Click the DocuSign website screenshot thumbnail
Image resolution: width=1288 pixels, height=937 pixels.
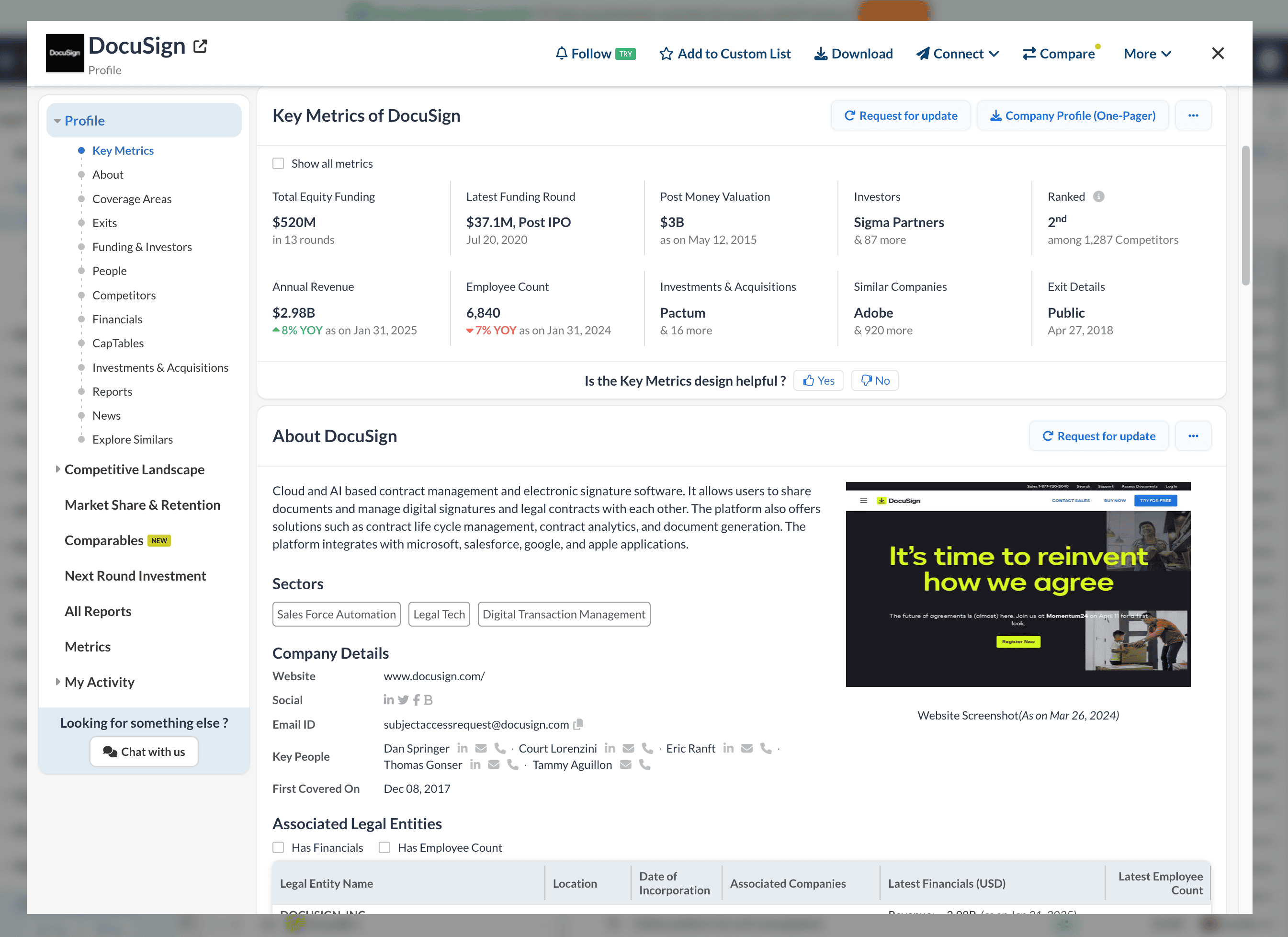click(x=1017, y=584)
